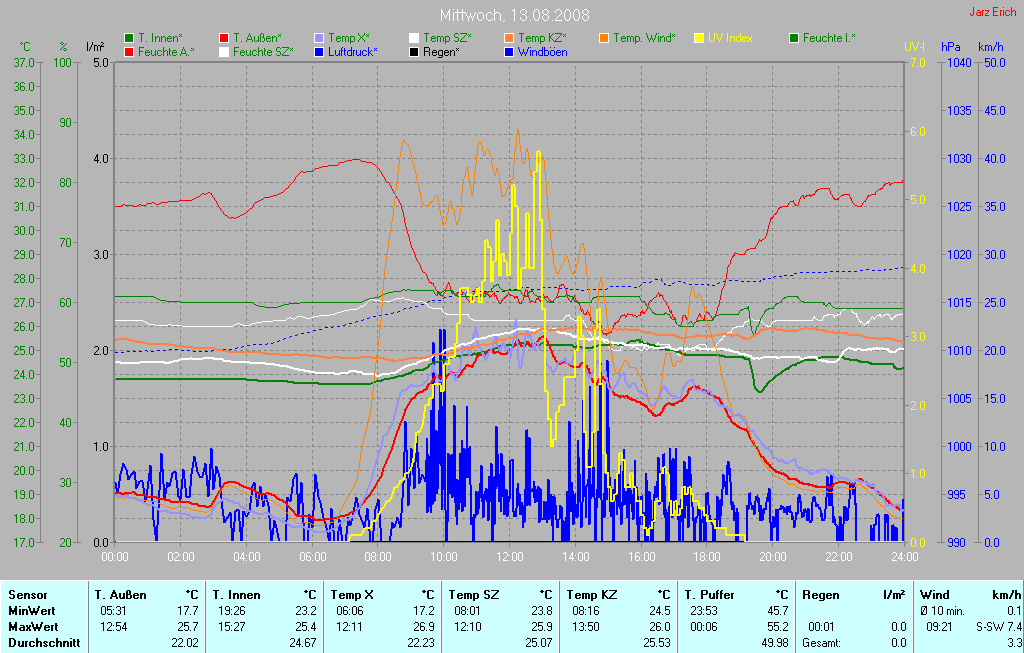Click the T. Innen* legend label
1024x653 pixels.
pyautogui.click(x=159, y=39)
